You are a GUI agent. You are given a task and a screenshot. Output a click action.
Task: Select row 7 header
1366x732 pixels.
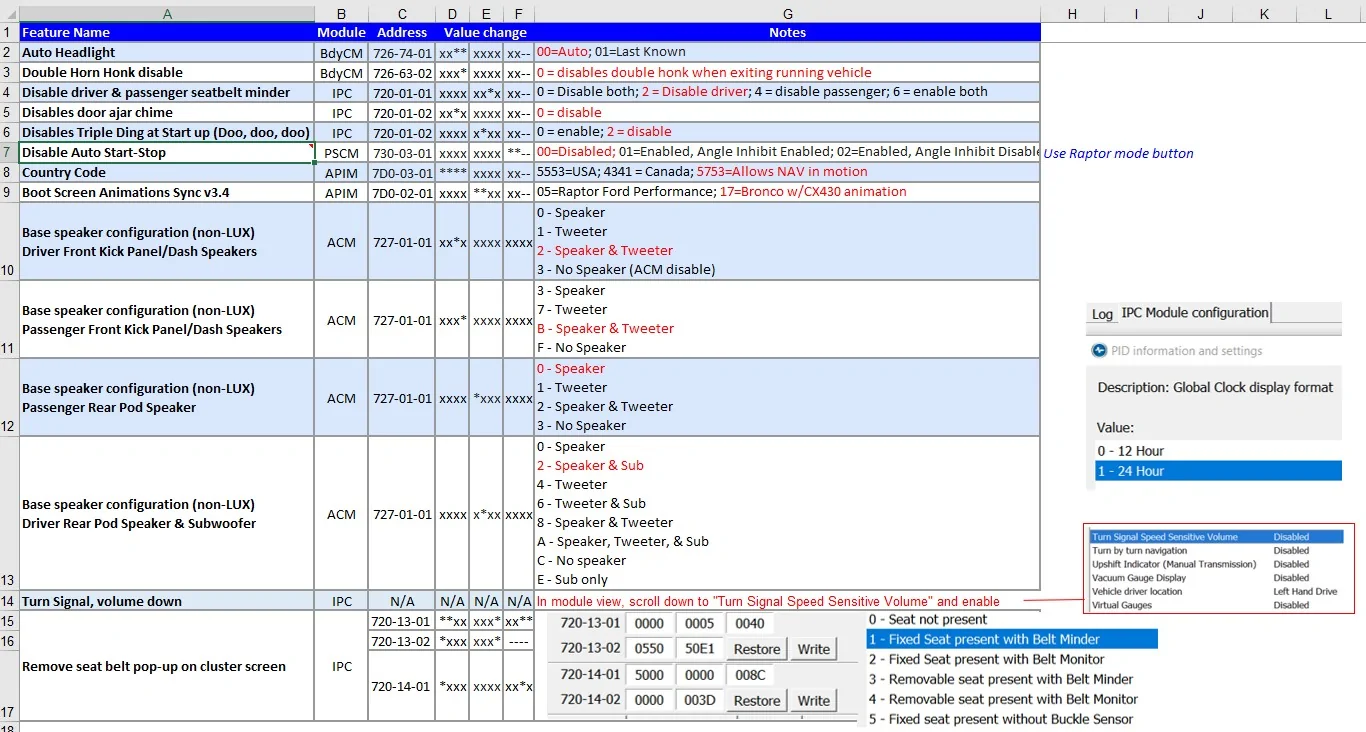(x=9, y=153)
